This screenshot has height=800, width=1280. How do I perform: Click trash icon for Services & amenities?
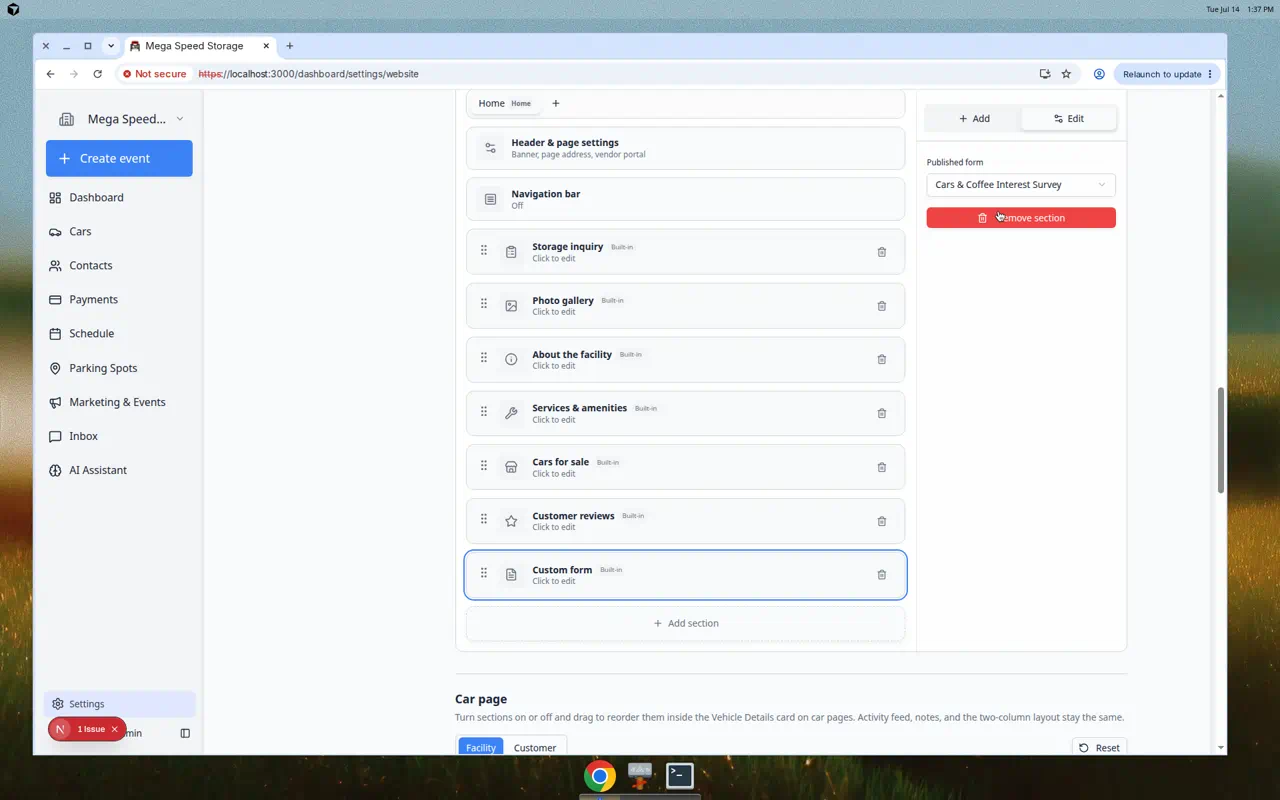(881, 413)
